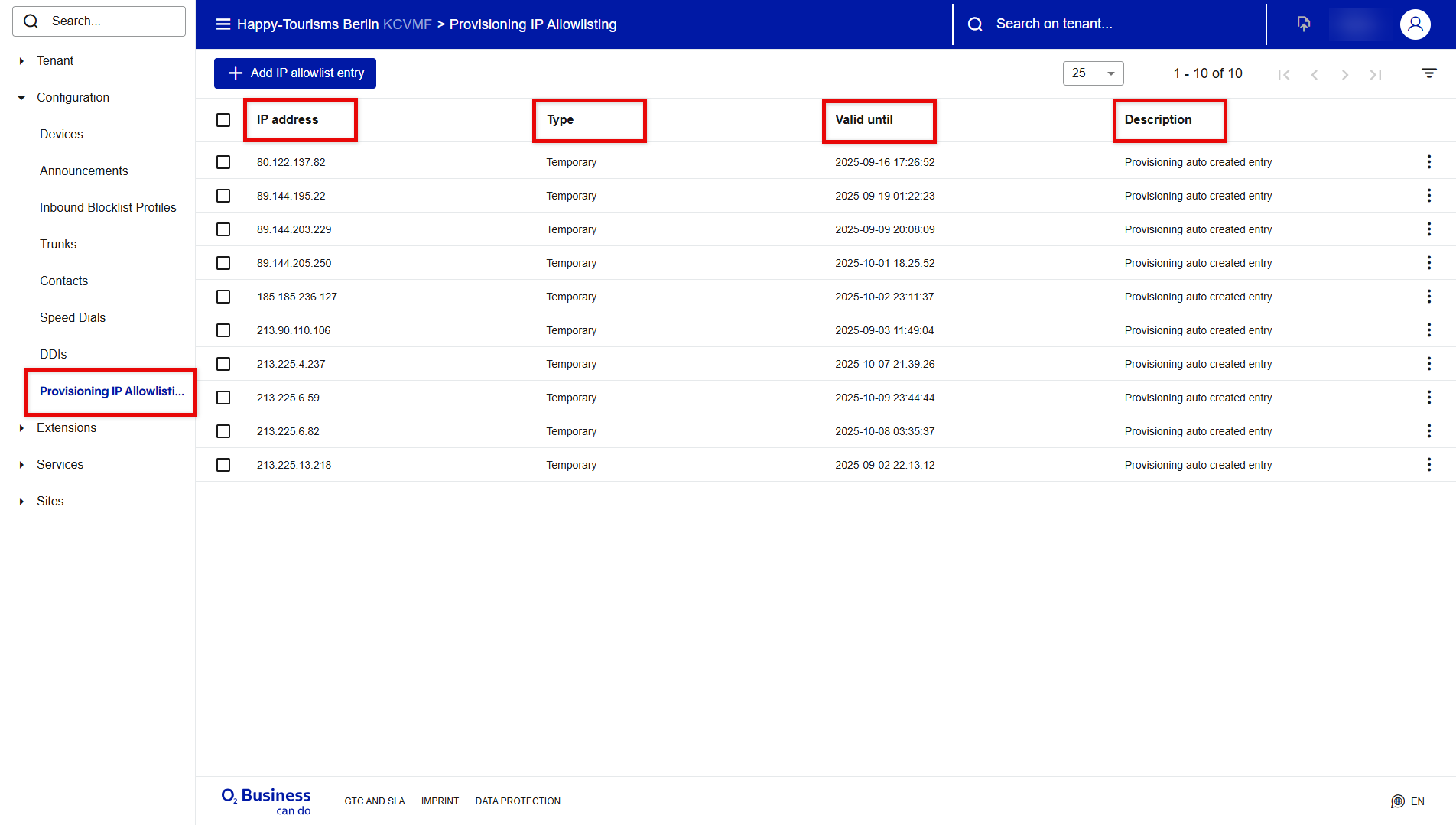Open Speed Dials in the sidebar
1456x825 pixels.
[x=73, y=318]
